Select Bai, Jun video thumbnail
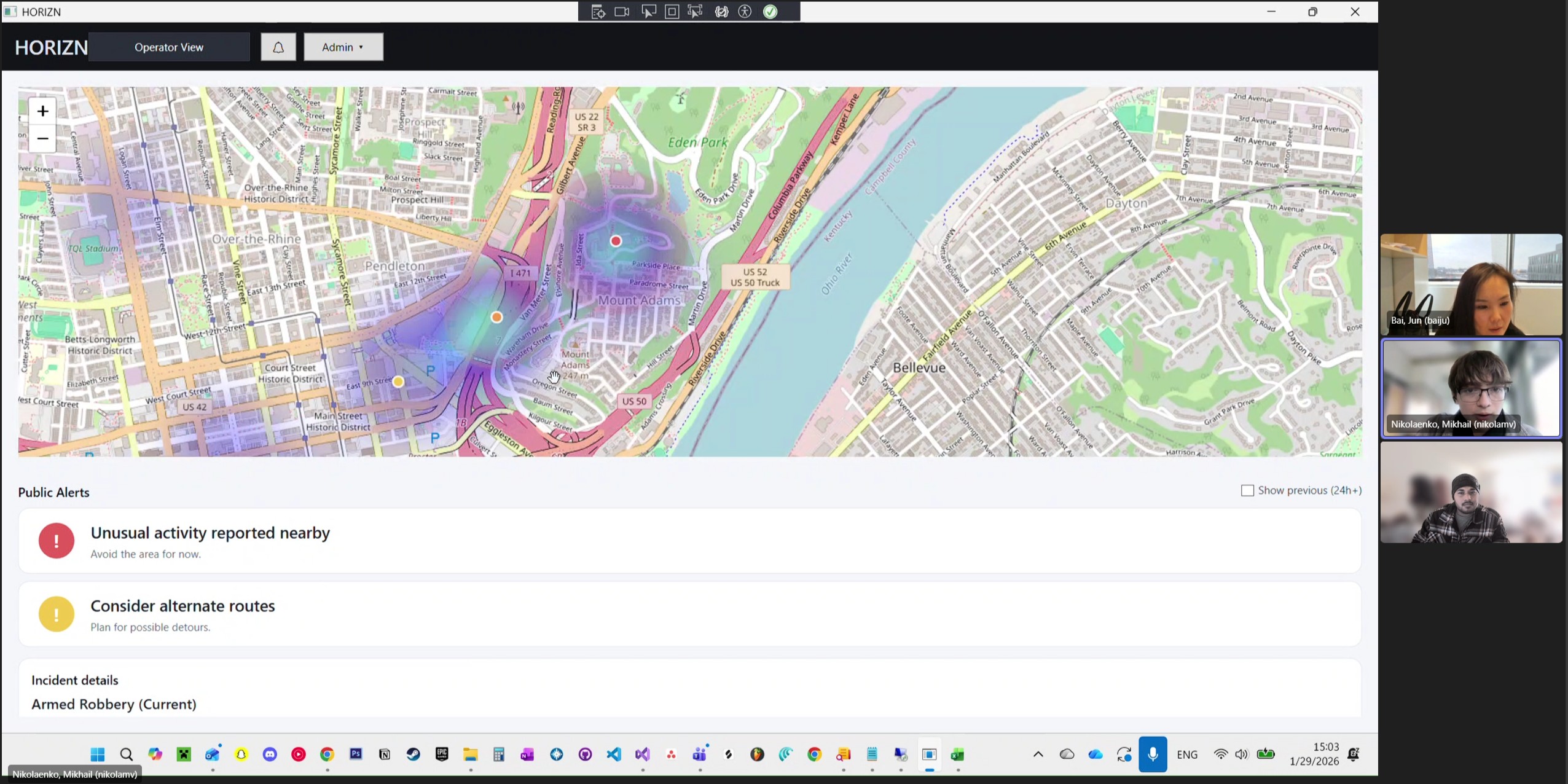The image size is (1568, 784). [x=1471, y=284]
